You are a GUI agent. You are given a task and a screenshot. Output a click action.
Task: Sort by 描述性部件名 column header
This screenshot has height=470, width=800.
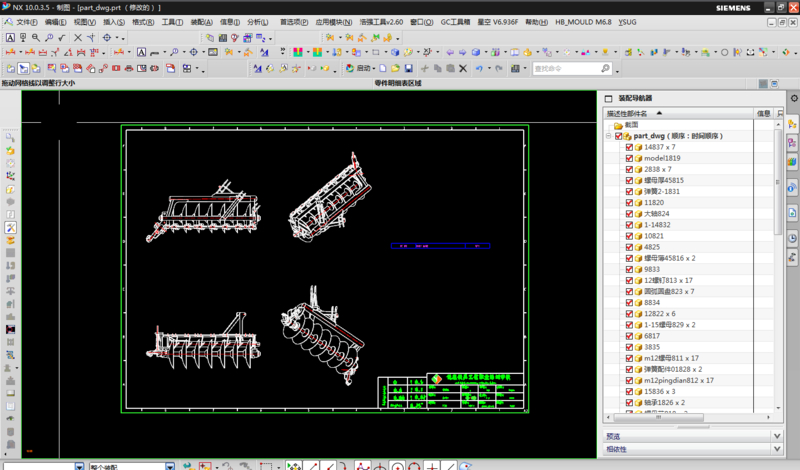pyautogui.click(x=678, y=113)
